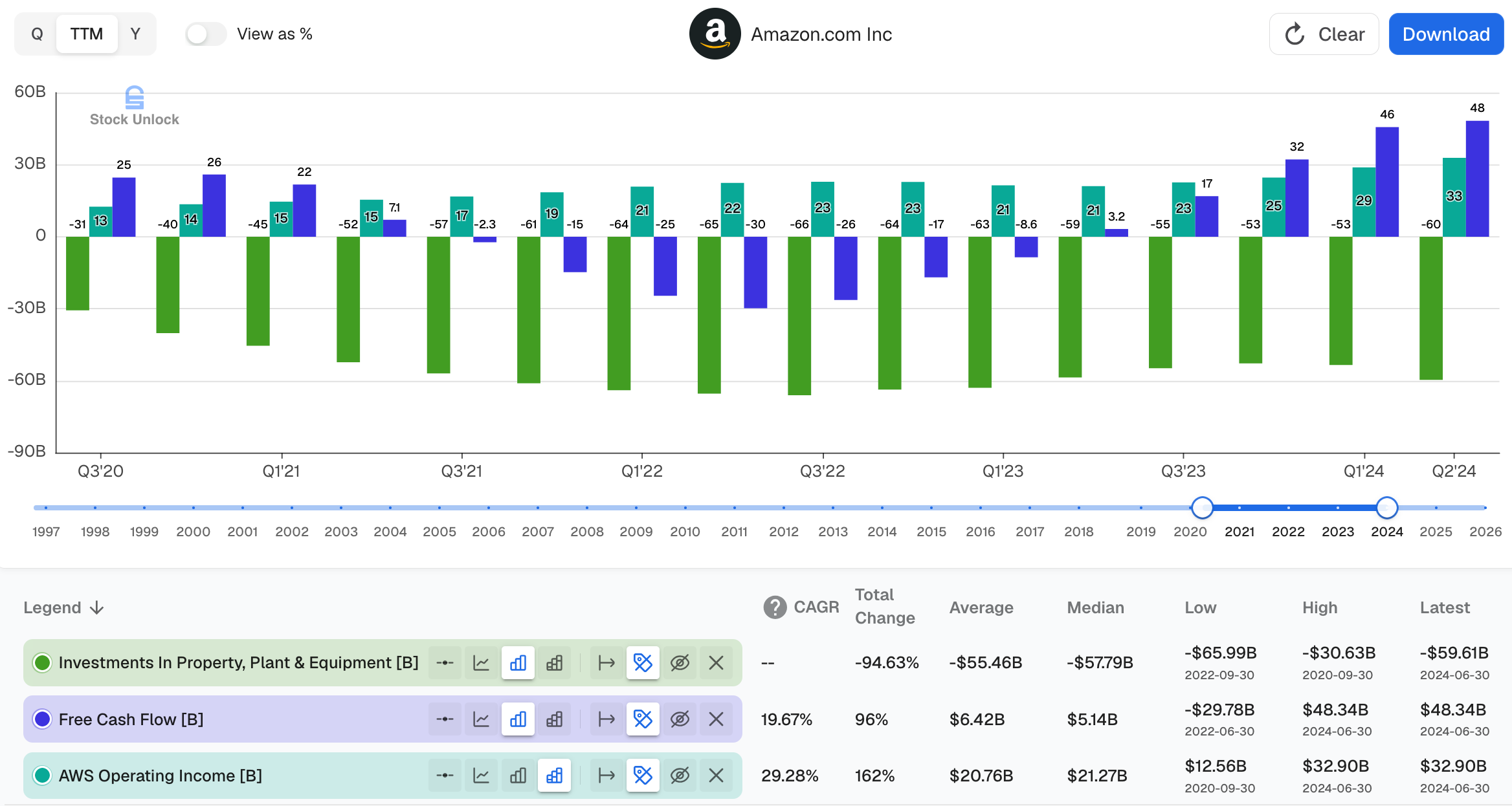Click the Amazon.com Inc company name
The image size is (1512, 806).
[x=821, y=34]
